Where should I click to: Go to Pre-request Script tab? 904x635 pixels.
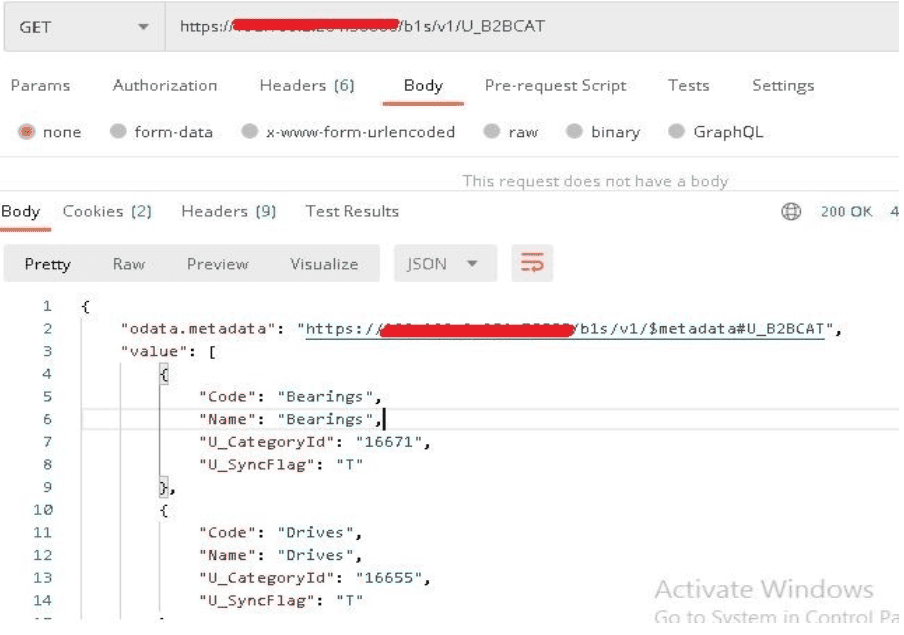click(x=555, y=86)
